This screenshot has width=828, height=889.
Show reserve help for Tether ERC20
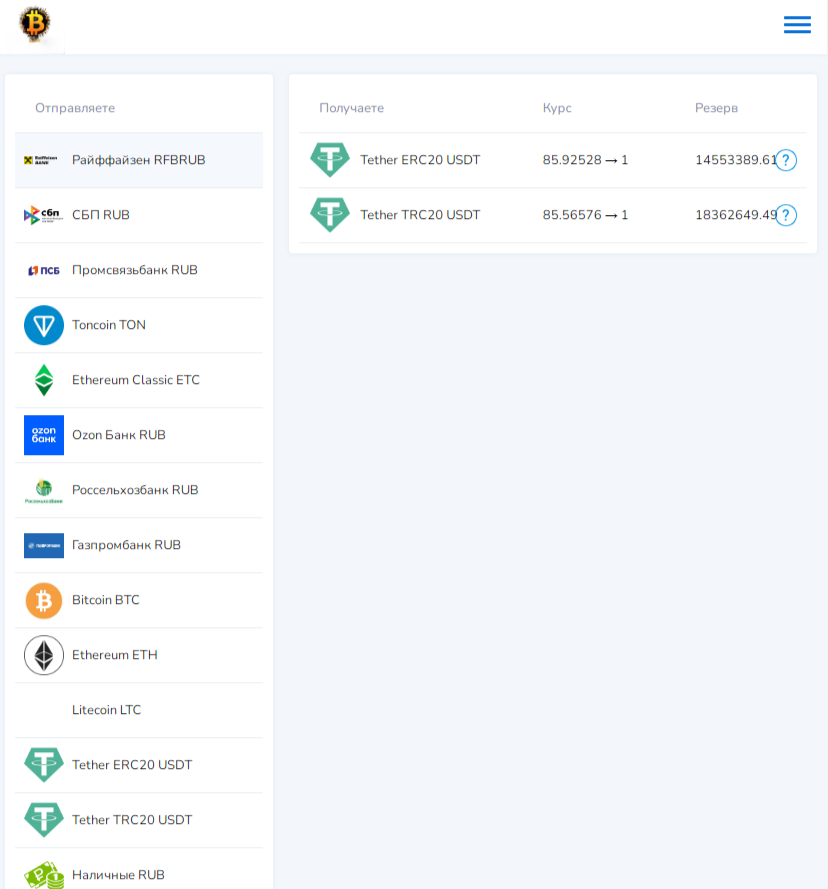click(x=785, y=160)
